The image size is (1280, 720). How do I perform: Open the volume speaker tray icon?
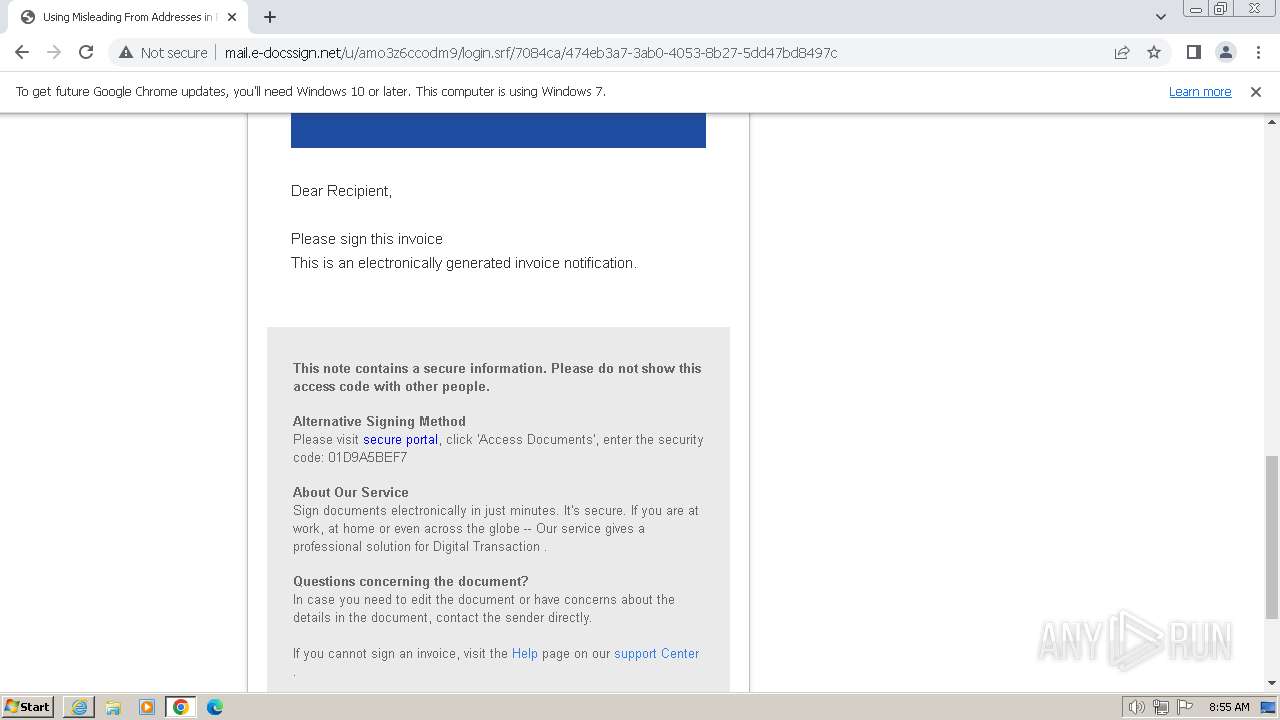pyautogui.click(x=1137, y=707)
